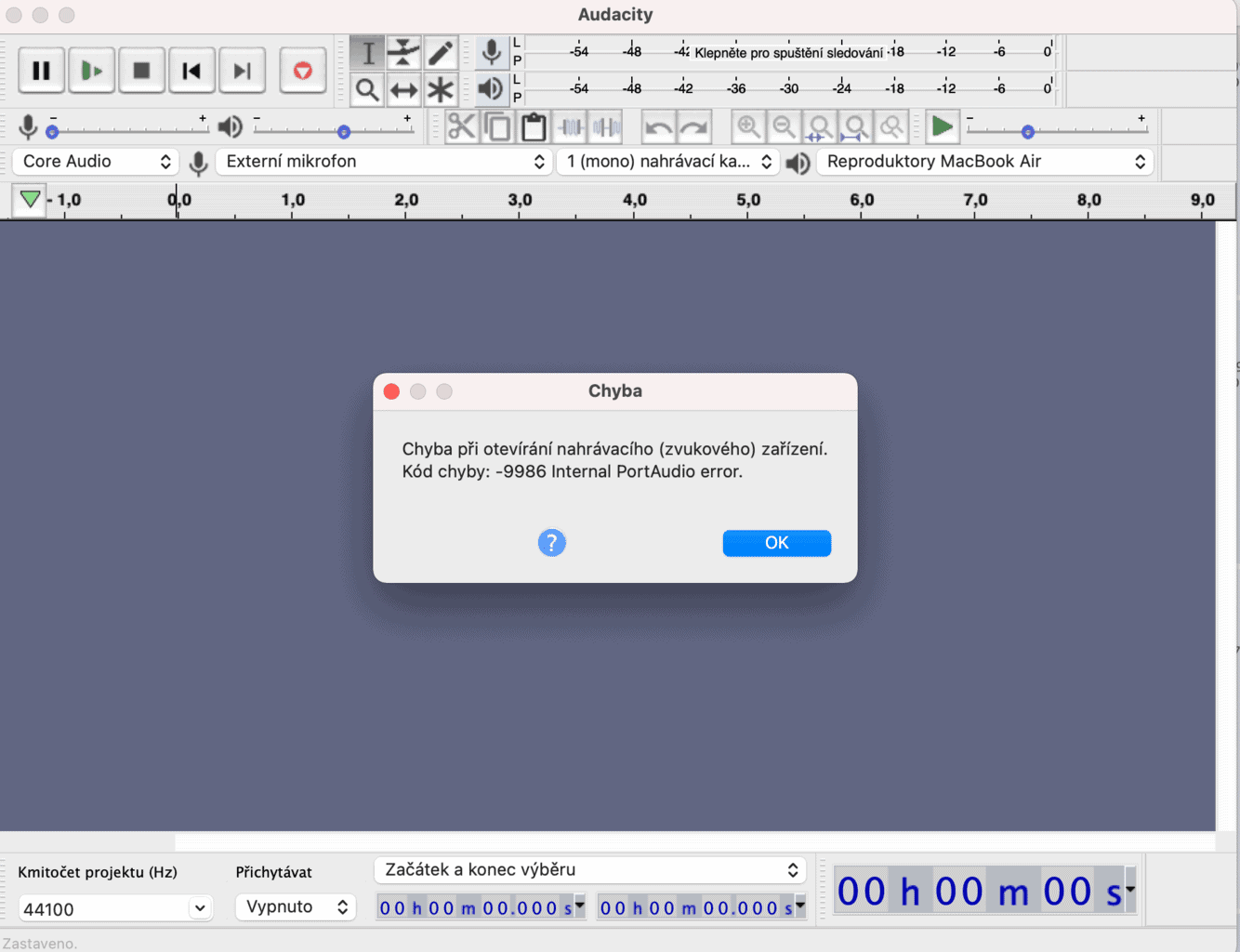Open the Core Audio host dropdown
The image size is (1240, 952).
(x=95, y=162)
